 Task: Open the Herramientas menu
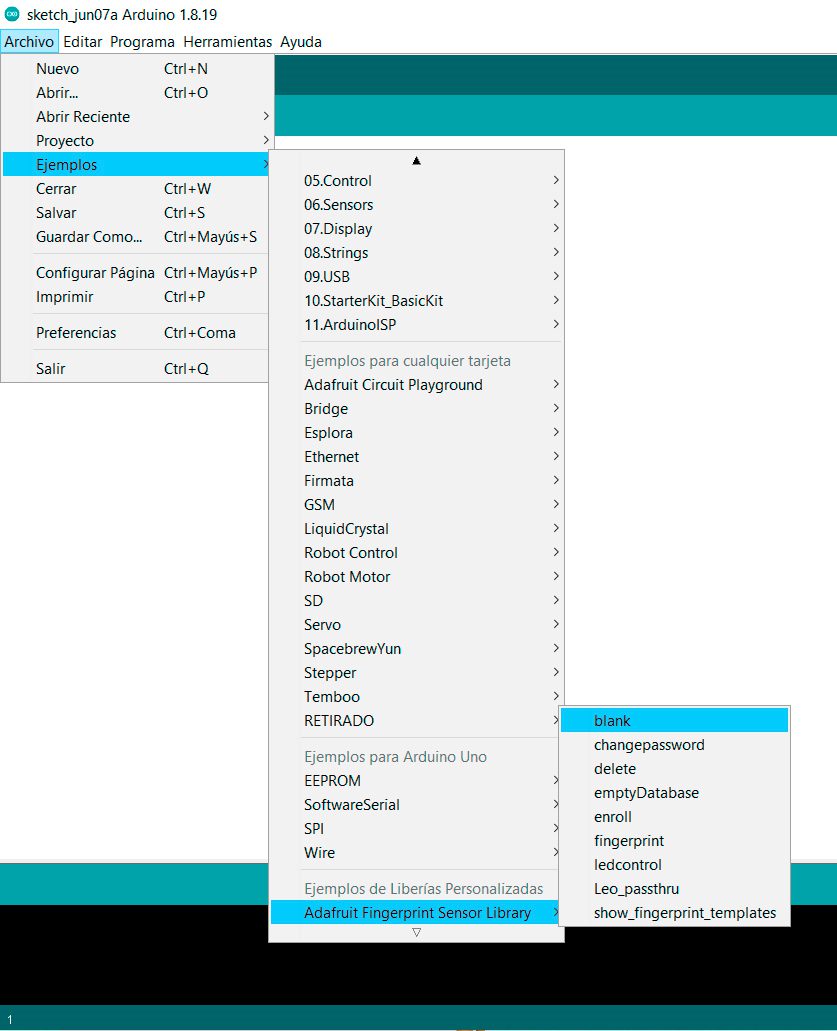[227, 42]
